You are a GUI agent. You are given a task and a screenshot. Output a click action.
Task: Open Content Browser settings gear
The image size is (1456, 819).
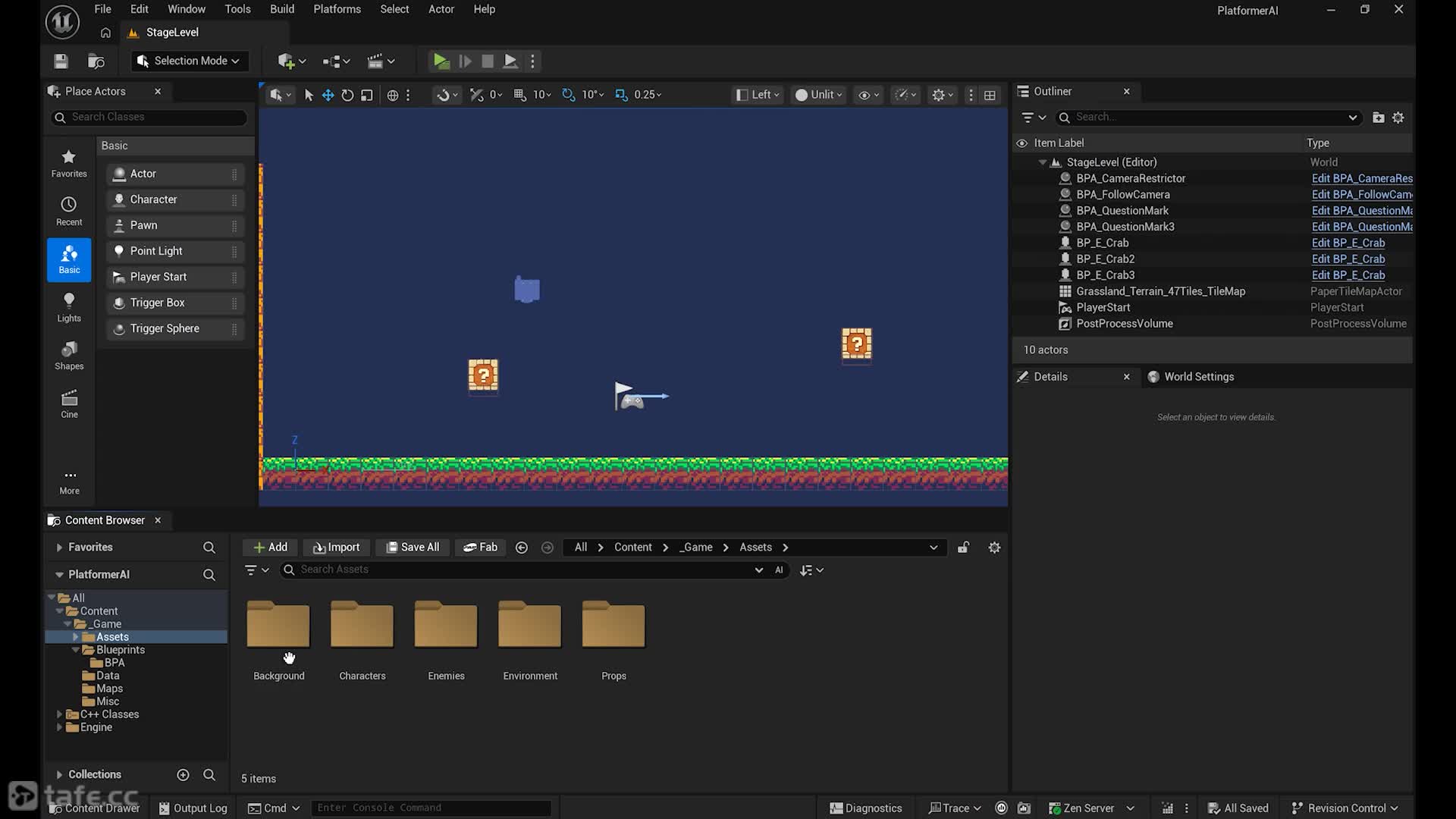(994, 548)
